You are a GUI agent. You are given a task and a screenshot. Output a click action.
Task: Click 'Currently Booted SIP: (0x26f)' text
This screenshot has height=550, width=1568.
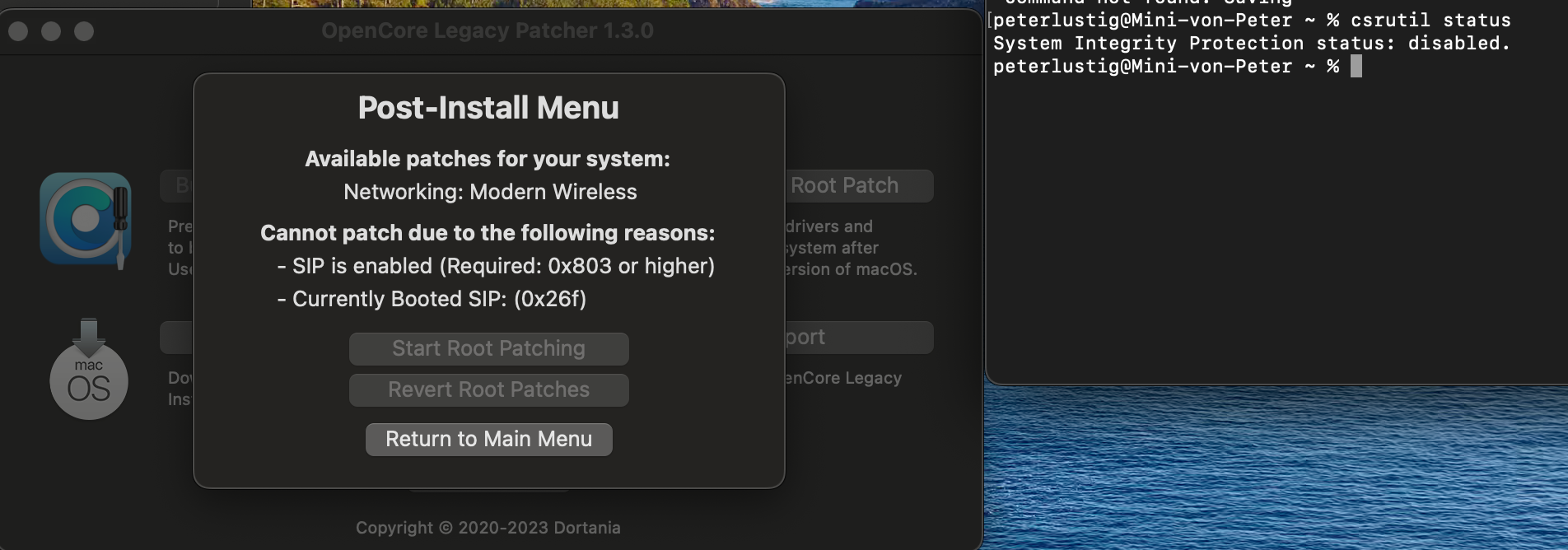432,299
